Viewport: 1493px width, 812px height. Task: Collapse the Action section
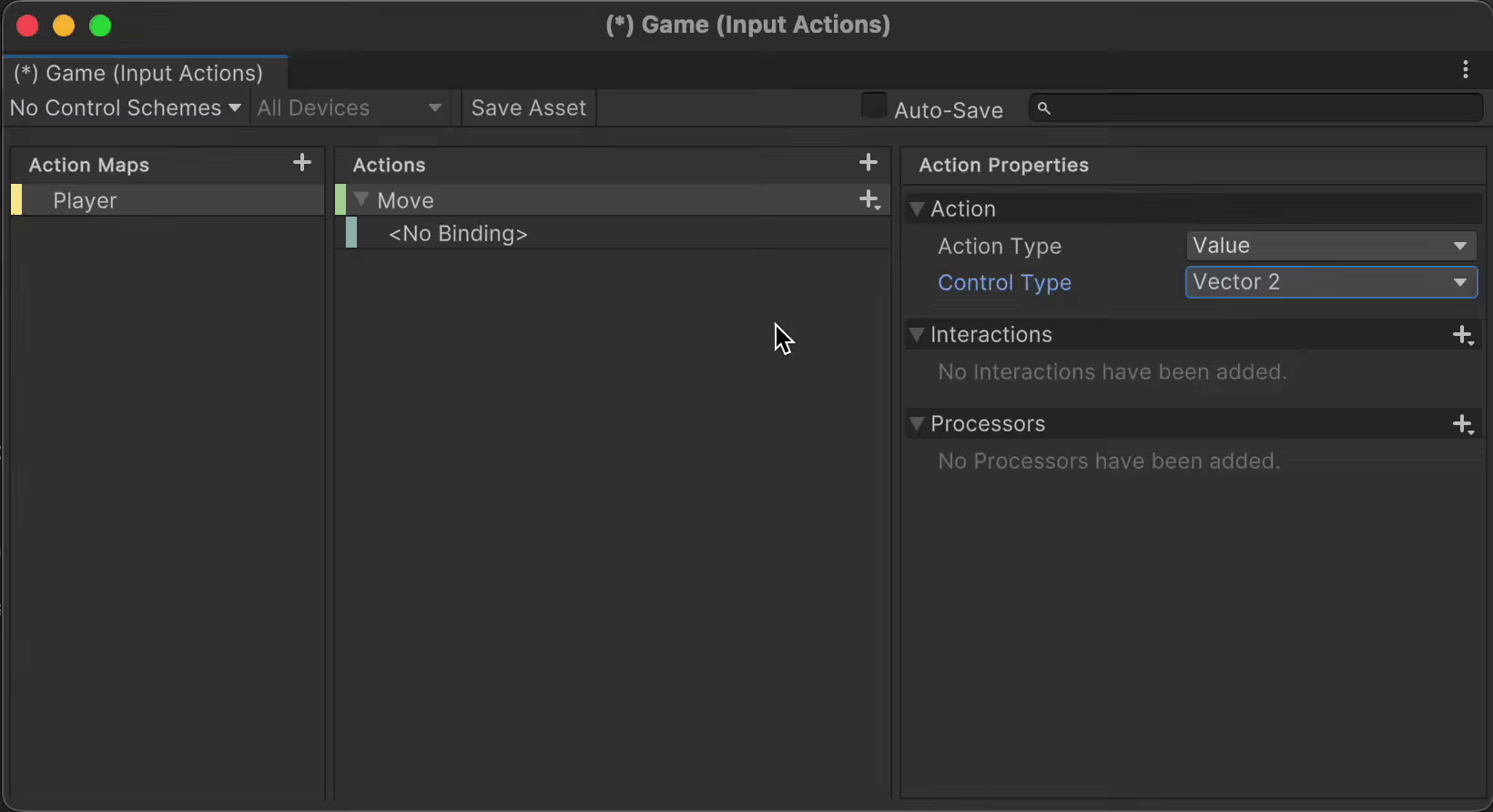(917, 209)
